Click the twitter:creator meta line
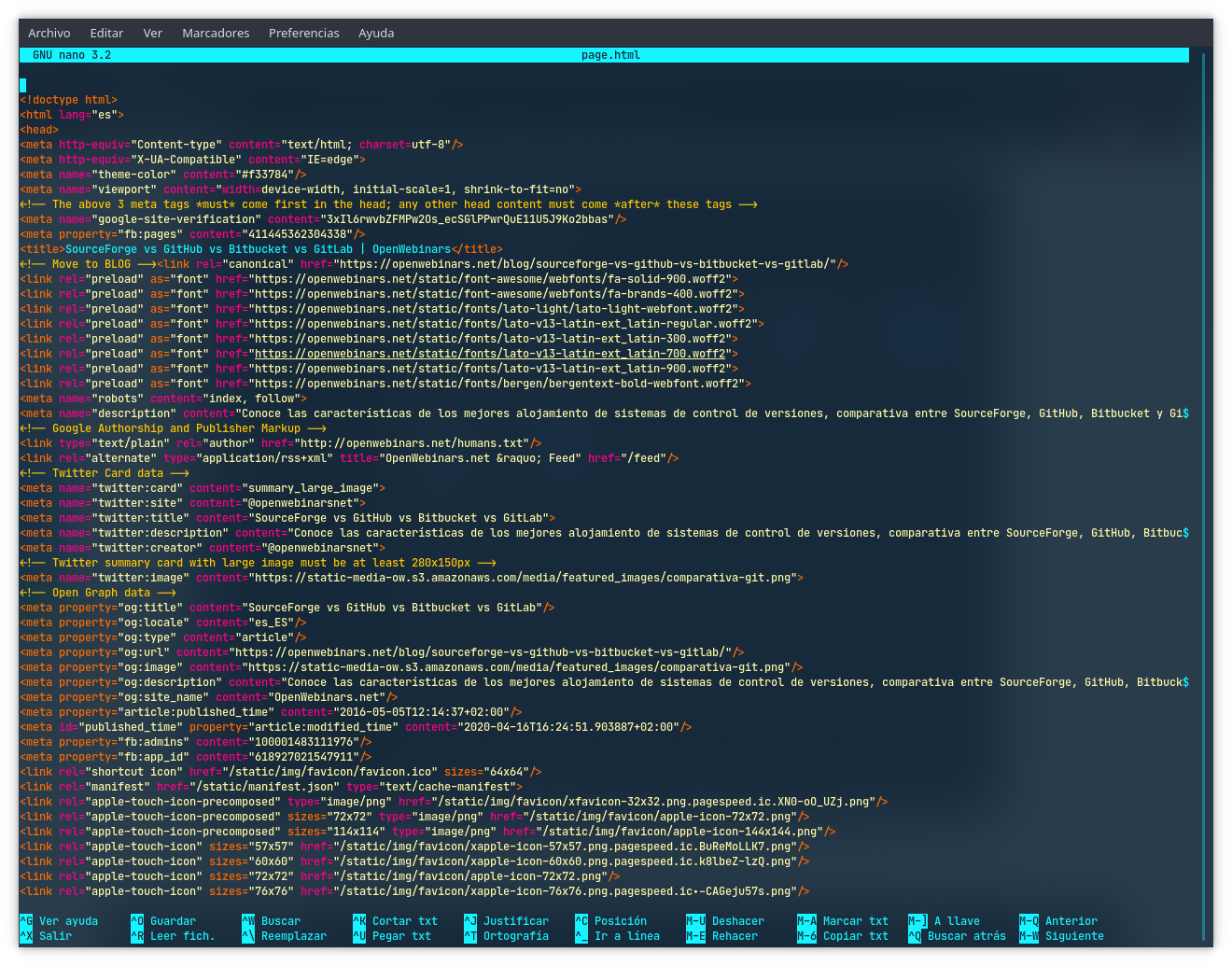 coord(203,548)
